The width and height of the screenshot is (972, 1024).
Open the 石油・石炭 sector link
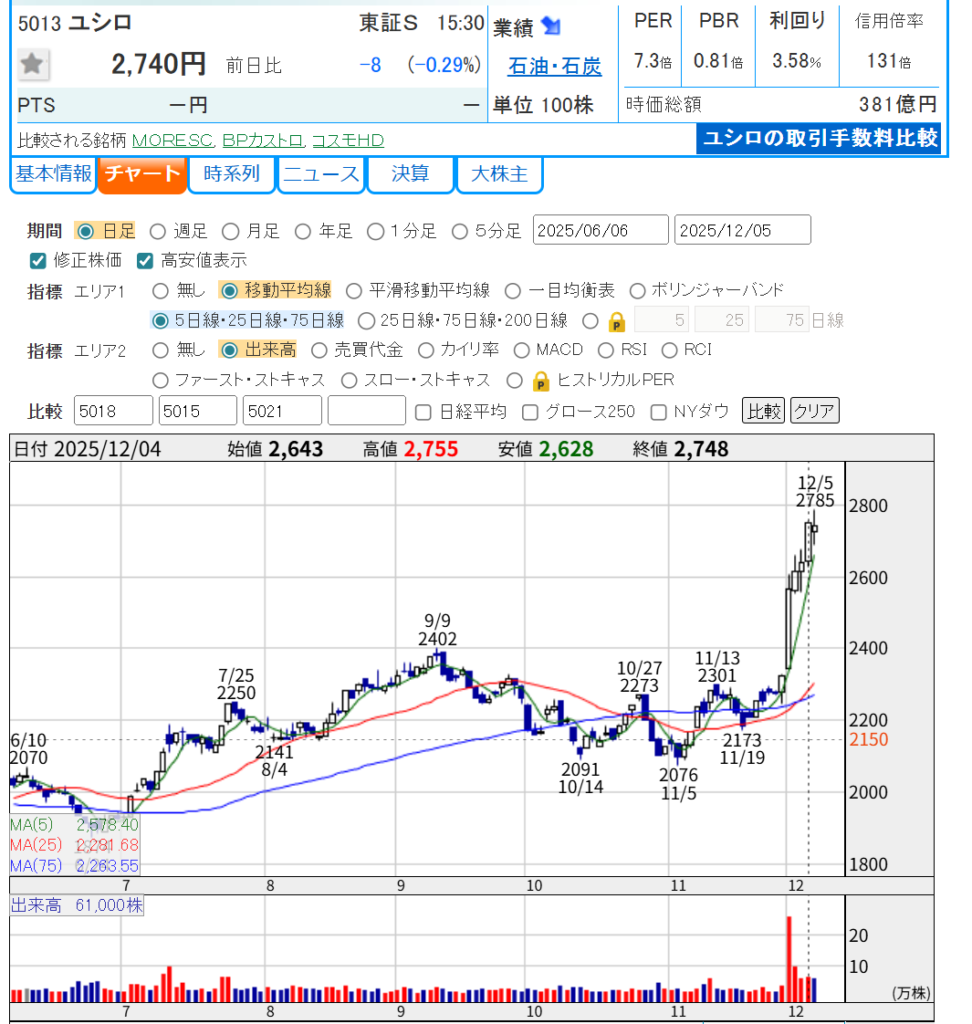[555, 66]
